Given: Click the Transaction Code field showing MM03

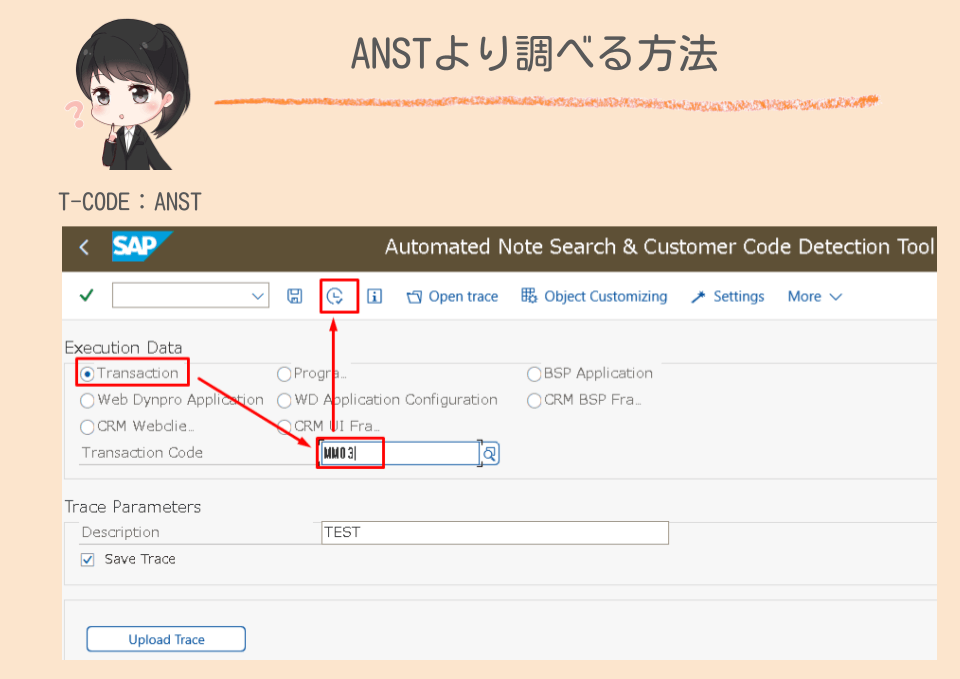Looking at the screenshot, I should point(400,453).
